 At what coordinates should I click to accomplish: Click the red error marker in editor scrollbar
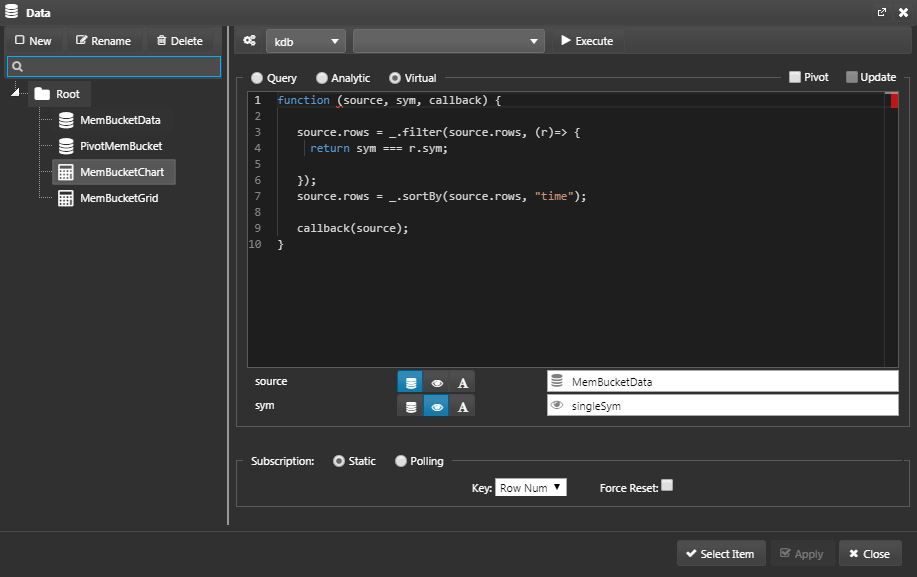click(x=894, y=101)
